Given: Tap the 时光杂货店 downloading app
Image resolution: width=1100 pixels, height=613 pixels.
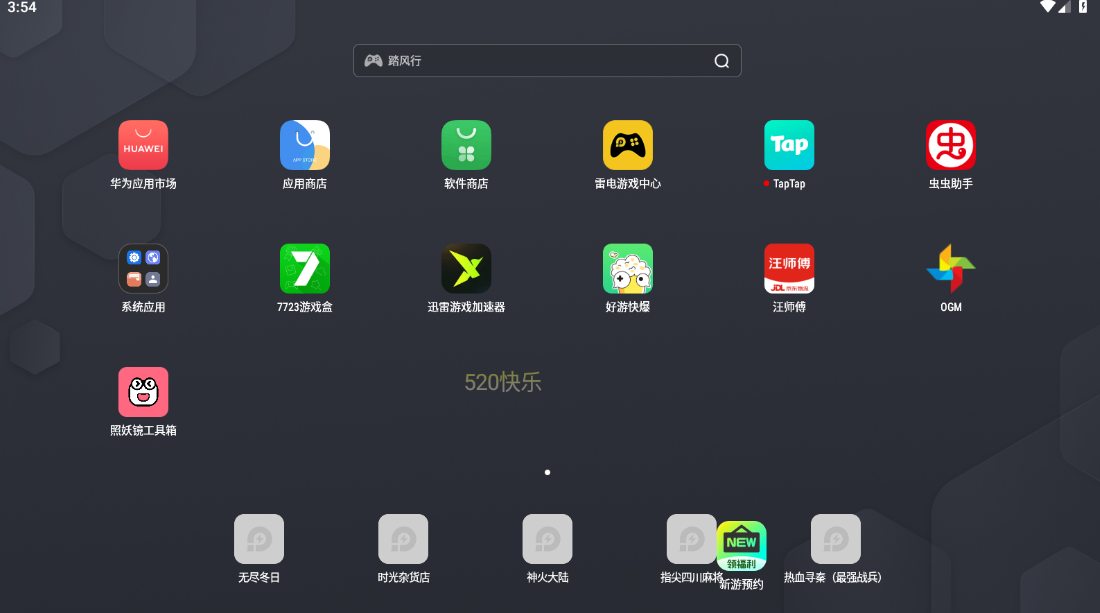Looking at the screenshot, I should 403,538.
